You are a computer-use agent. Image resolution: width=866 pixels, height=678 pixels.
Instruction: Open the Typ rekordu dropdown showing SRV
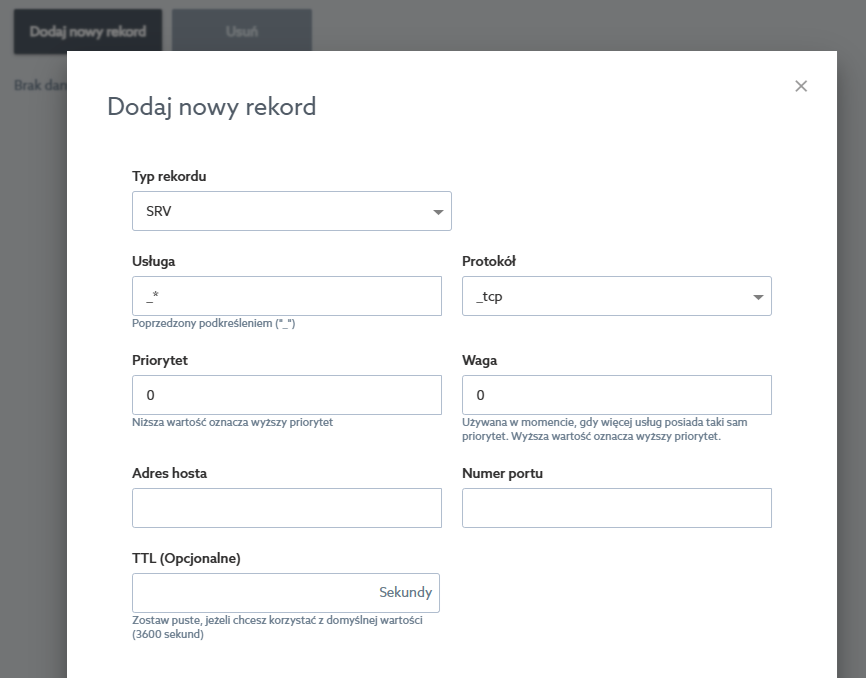291,211
